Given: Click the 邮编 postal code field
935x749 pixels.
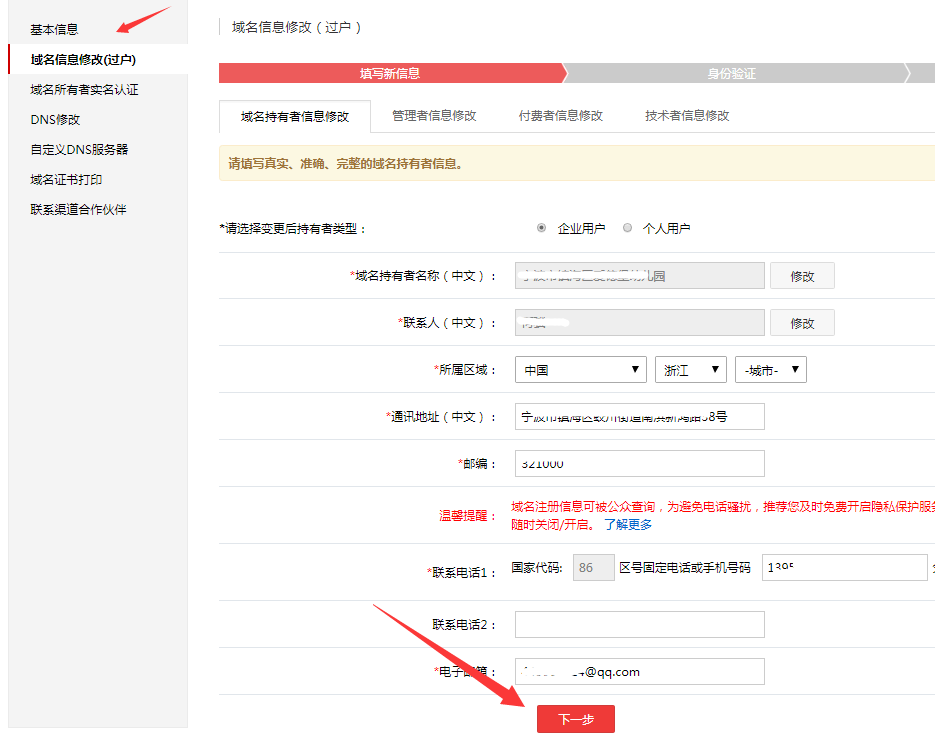Looking at the screenshot, I should [x=639, y=464].
